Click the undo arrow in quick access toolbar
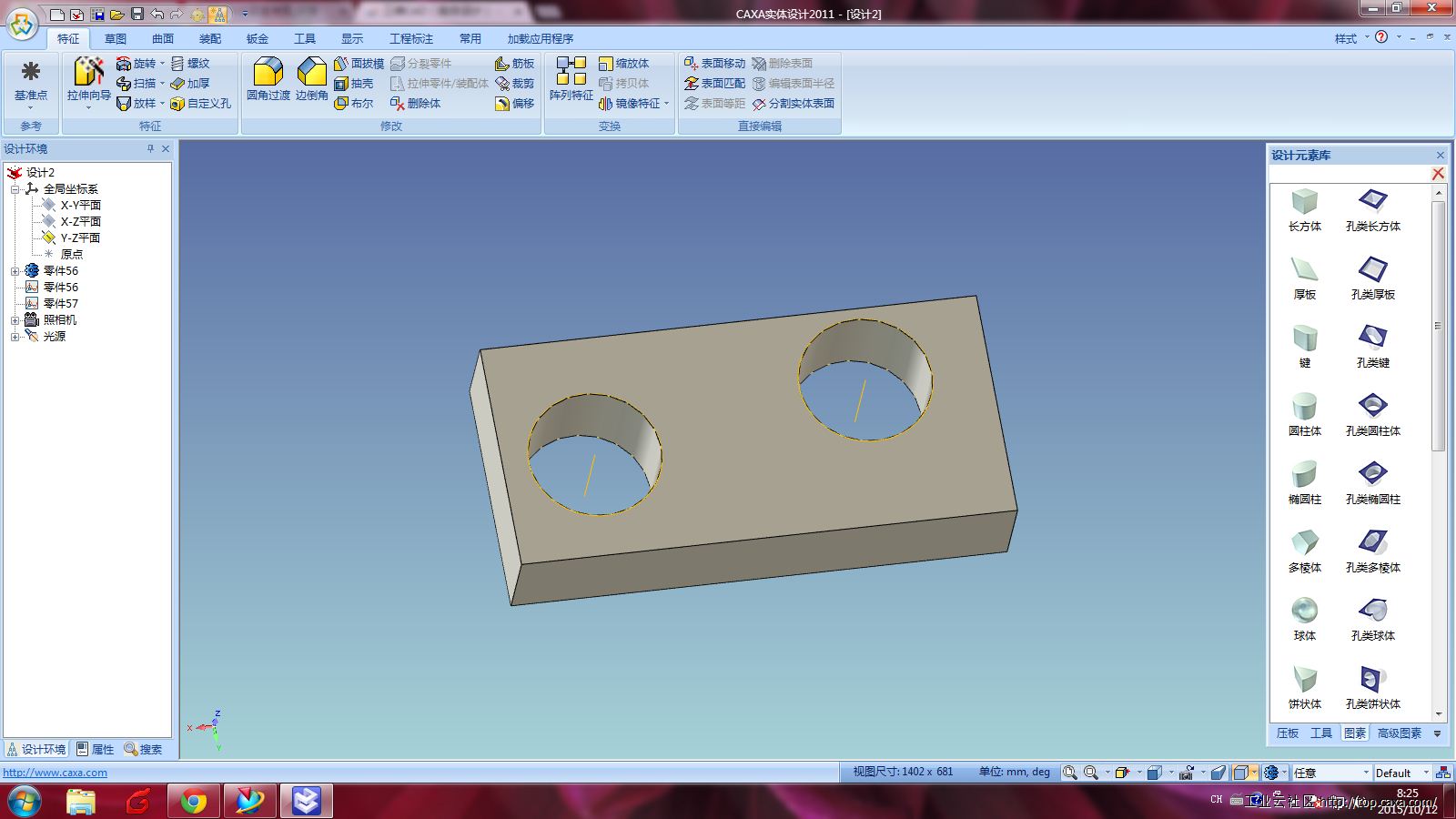Screen dimensions: 1456x819 tap(157, 14)
